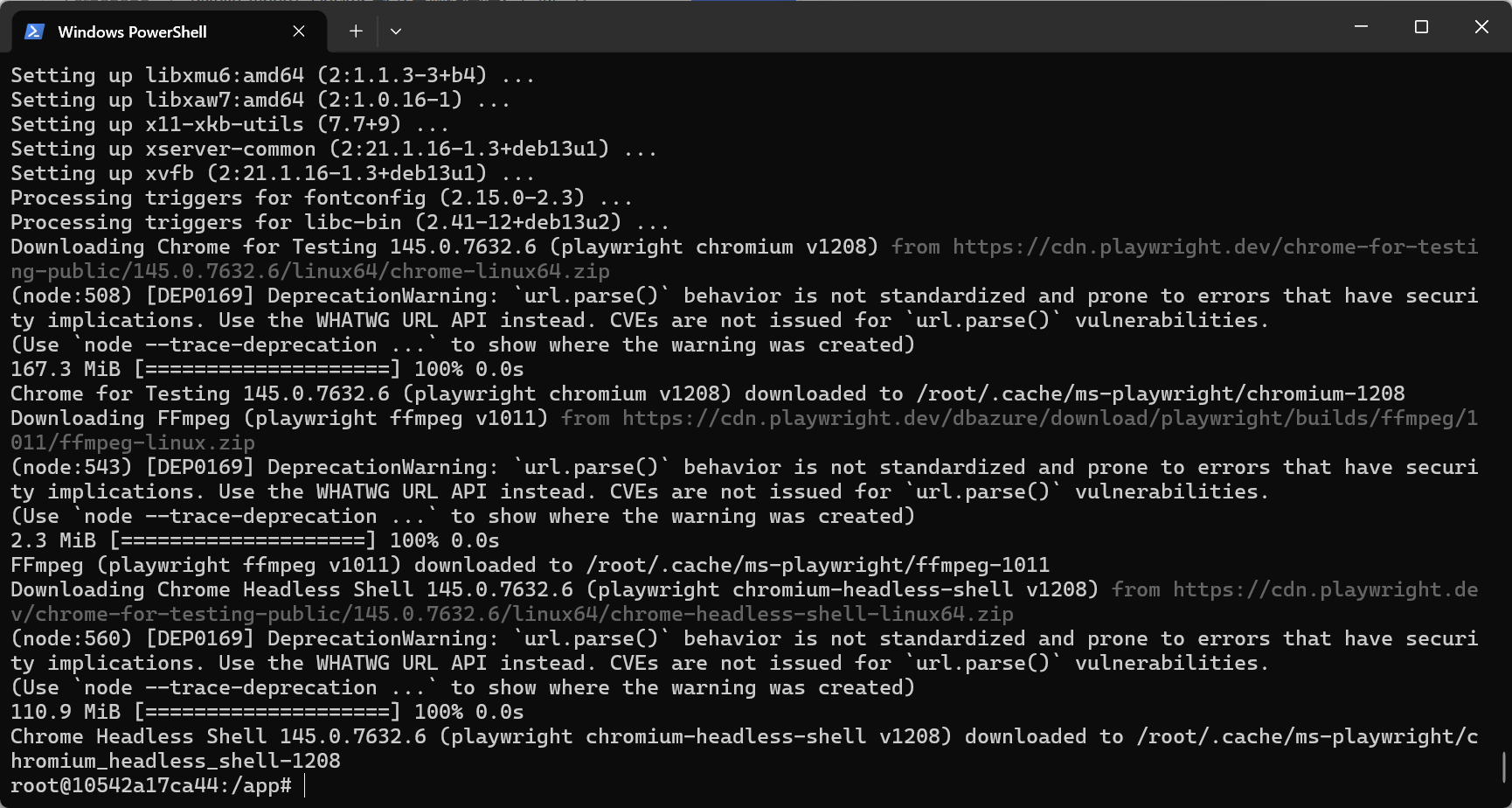Open a new tab with the plus button
The width and height of the screenshot is (1512, 808).
(356, 31)
